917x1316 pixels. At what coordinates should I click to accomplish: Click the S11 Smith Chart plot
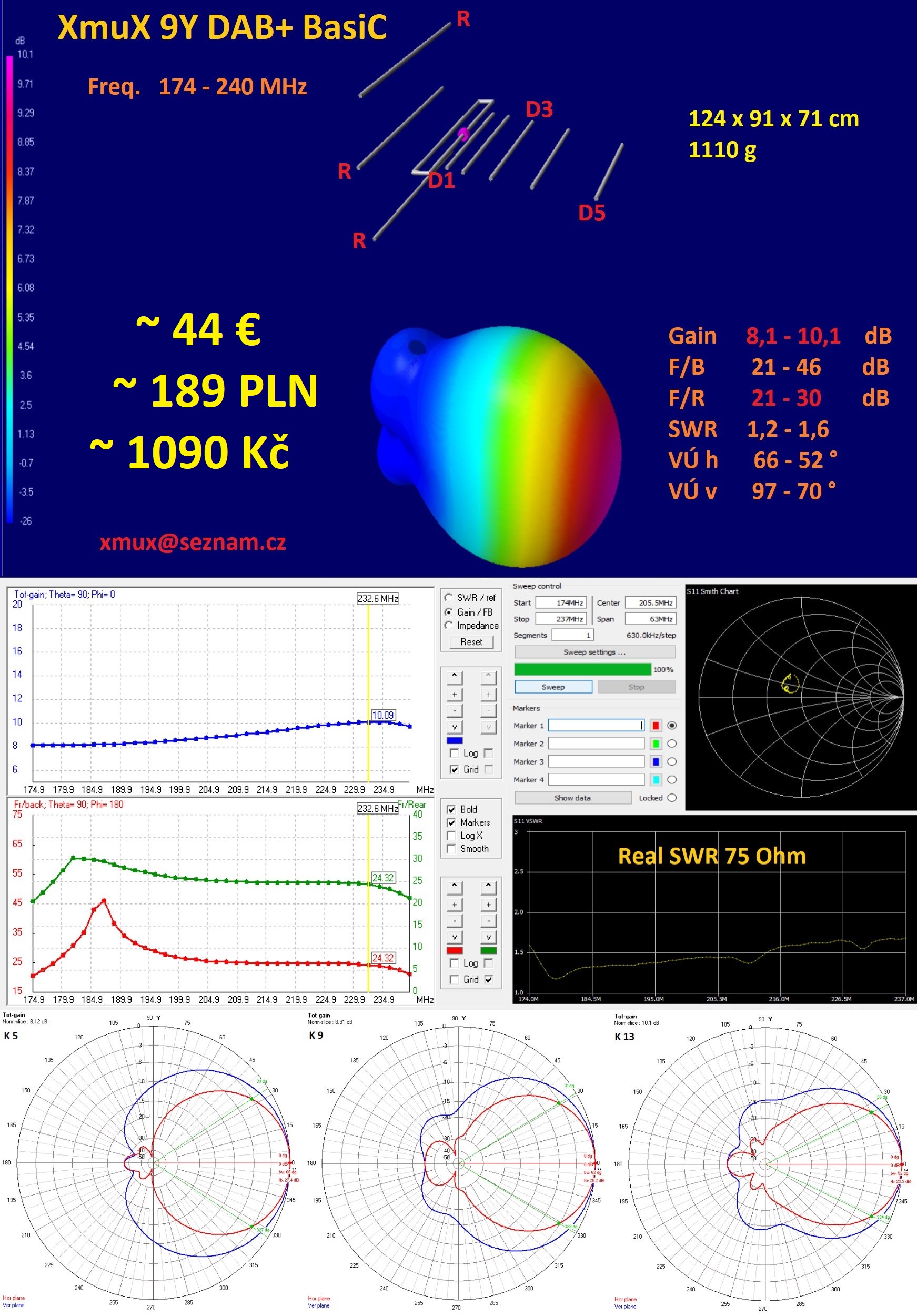(801, 698)
